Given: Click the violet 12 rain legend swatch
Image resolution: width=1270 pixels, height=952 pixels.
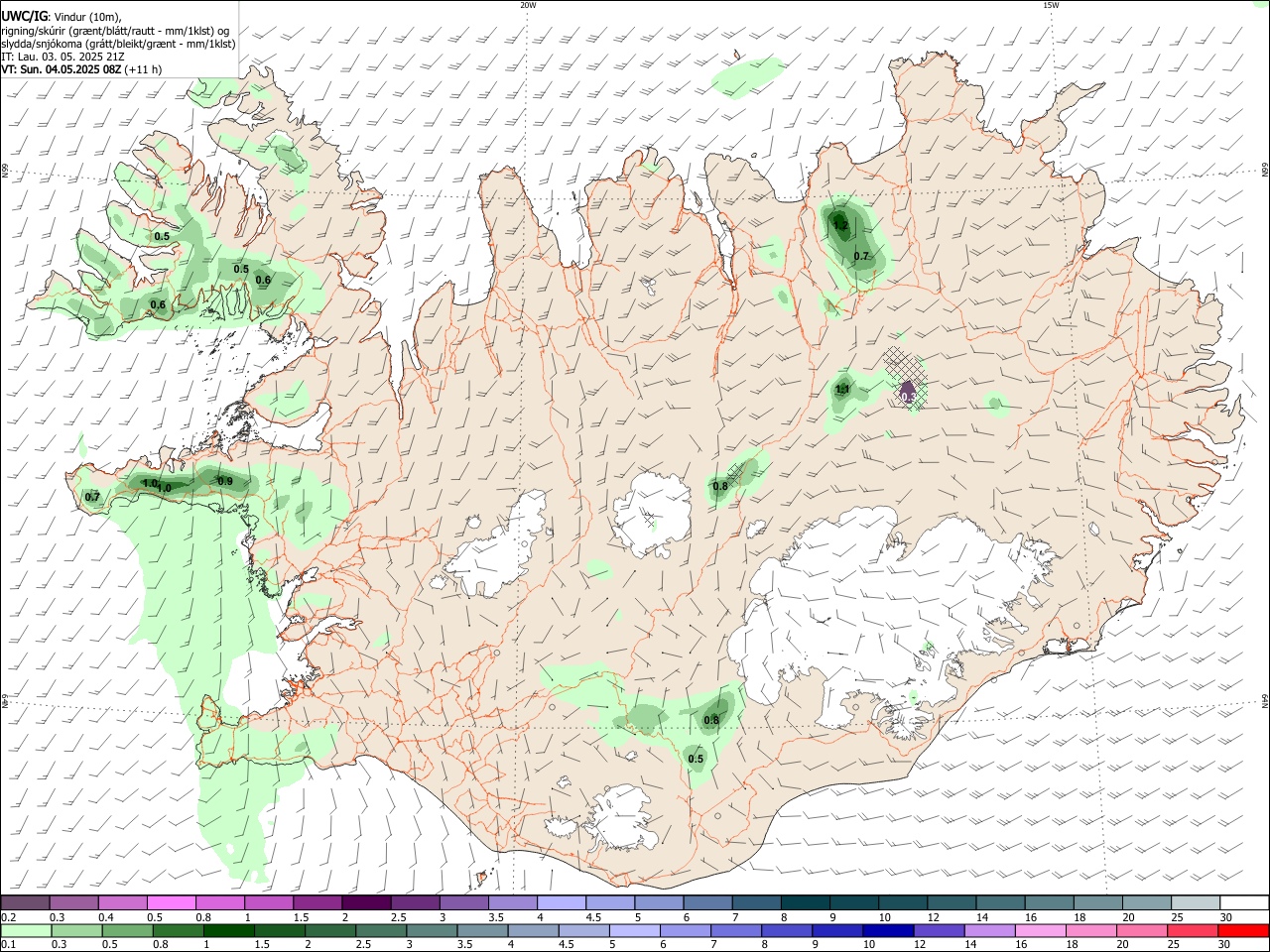Looking at the screenshot, I should (x=939, y=931).
